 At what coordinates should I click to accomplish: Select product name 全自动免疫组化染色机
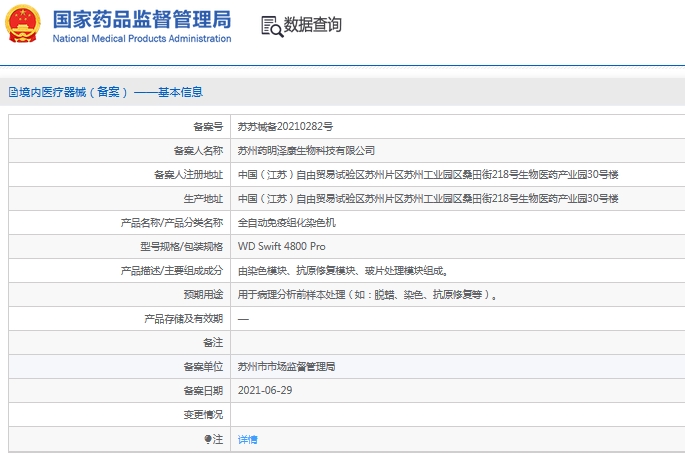point(287,223)
